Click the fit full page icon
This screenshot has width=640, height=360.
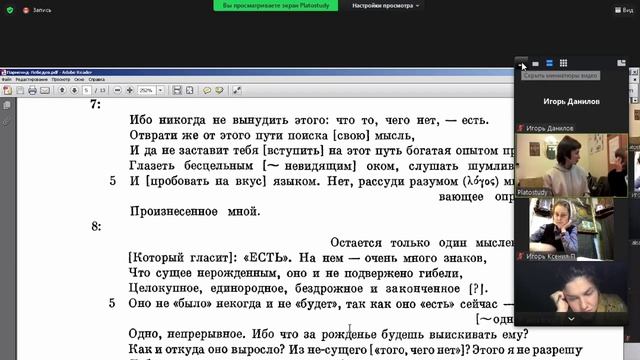(x=189, y=90)
